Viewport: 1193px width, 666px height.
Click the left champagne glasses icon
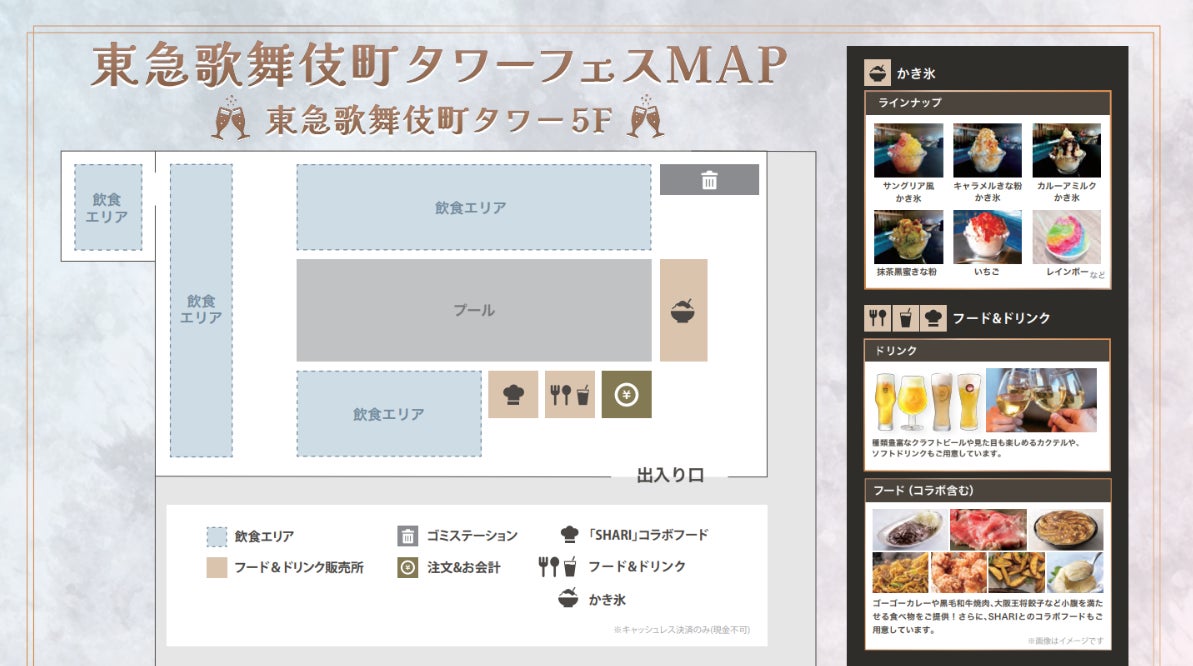pos(231,118)
